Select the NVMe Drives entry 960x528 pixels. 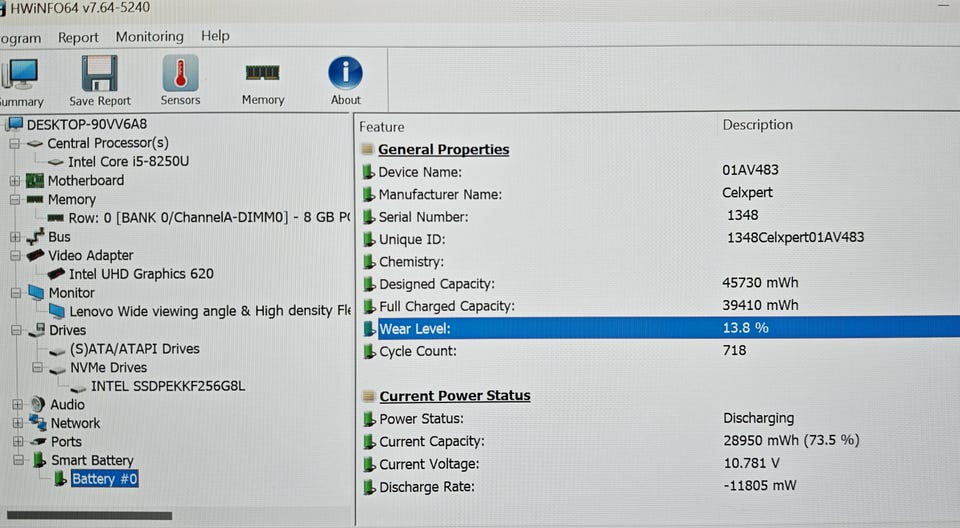[108, 368]
